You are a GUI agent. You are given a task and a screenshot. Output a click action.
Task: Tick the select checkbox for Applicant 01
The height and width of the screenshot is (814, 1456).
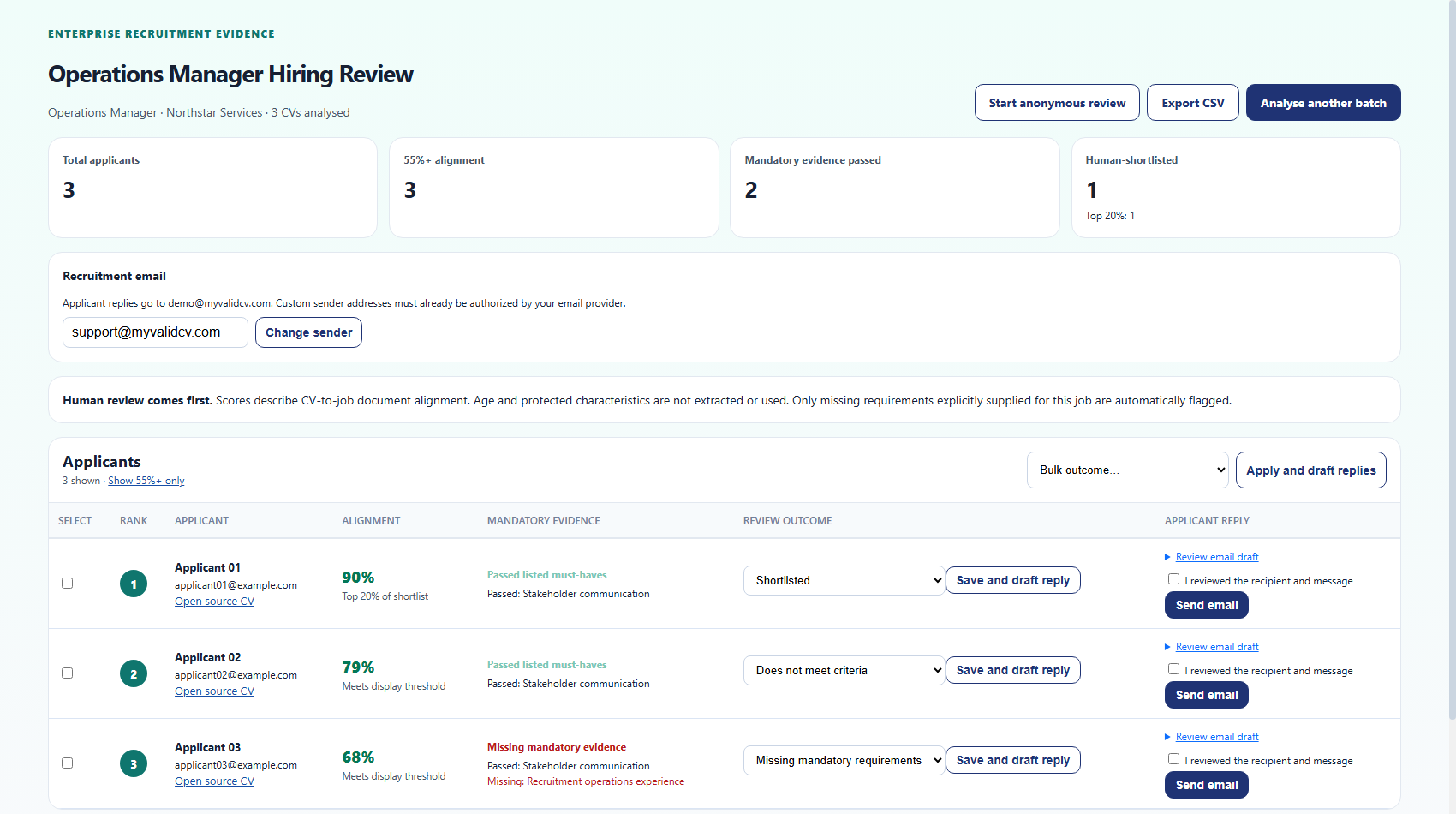[68, 584]
